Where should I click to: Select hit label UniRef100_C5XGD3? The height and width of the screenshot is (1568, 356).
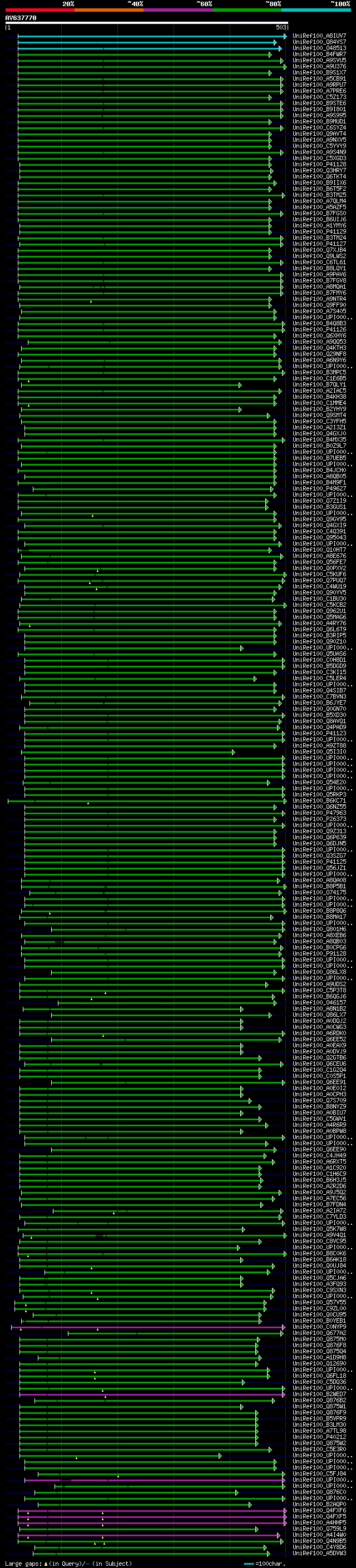[x=319, y=159]
